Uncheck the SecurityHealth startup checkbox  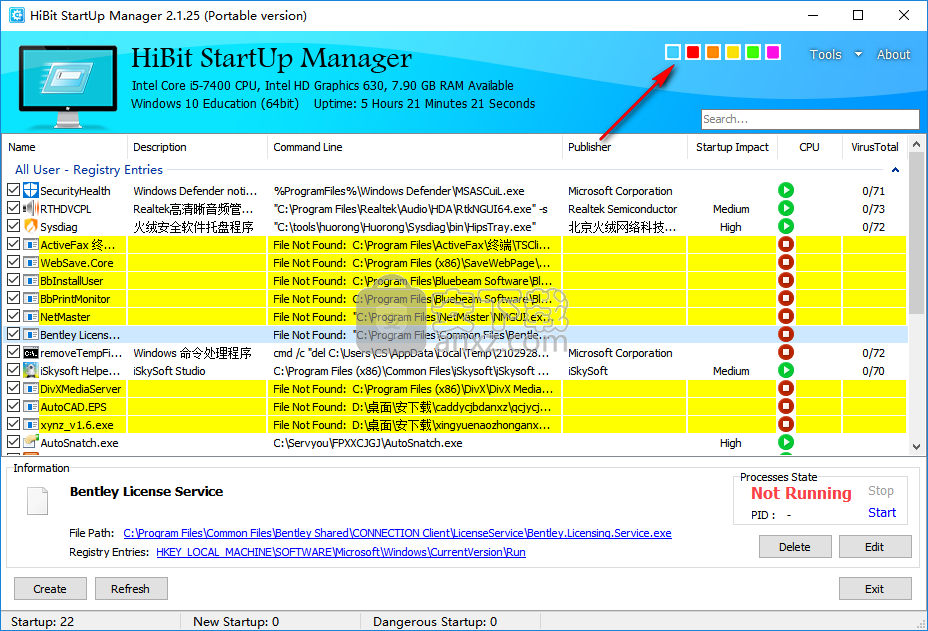[x=14, y=190]
